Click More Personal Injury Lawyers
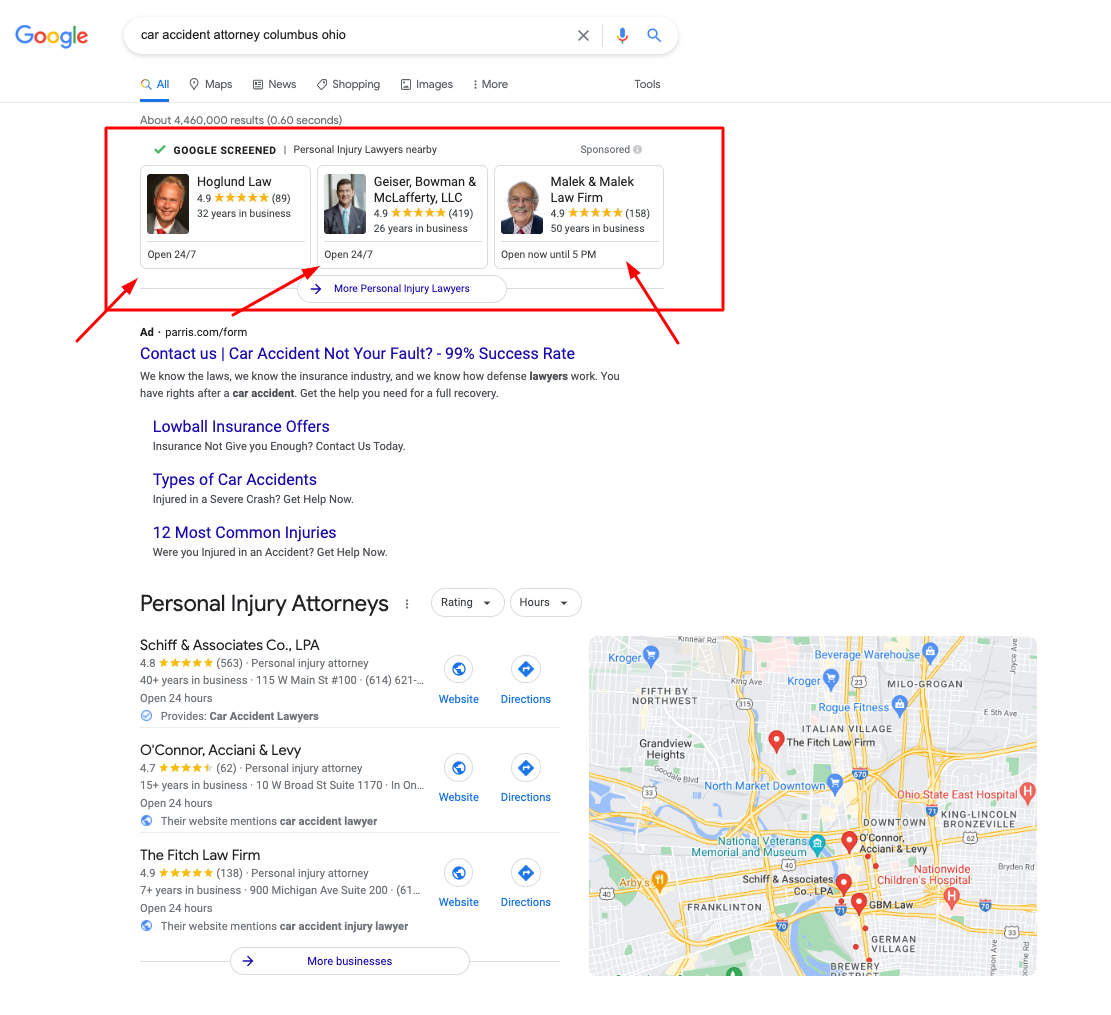The width and height of the screenshot is (1111, 1015). click(x=402, y=288)
